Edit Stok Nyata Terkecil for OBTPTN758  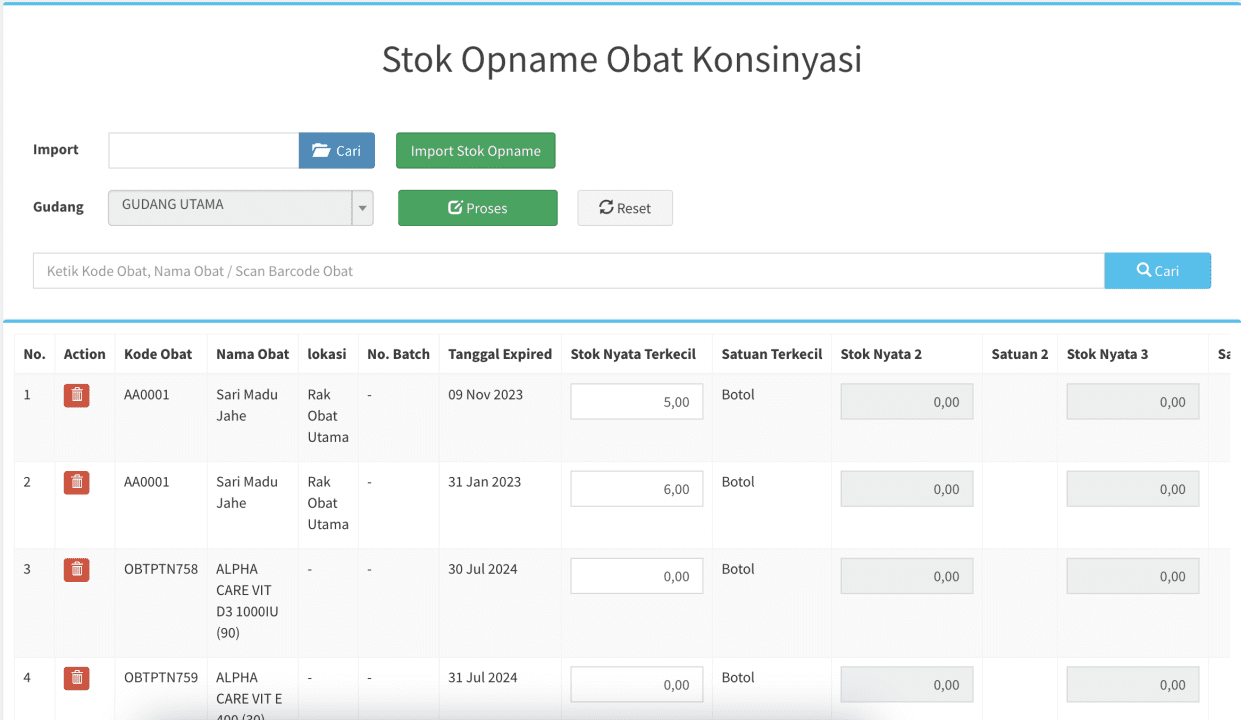pyautogui.click(x=637, y=576)
